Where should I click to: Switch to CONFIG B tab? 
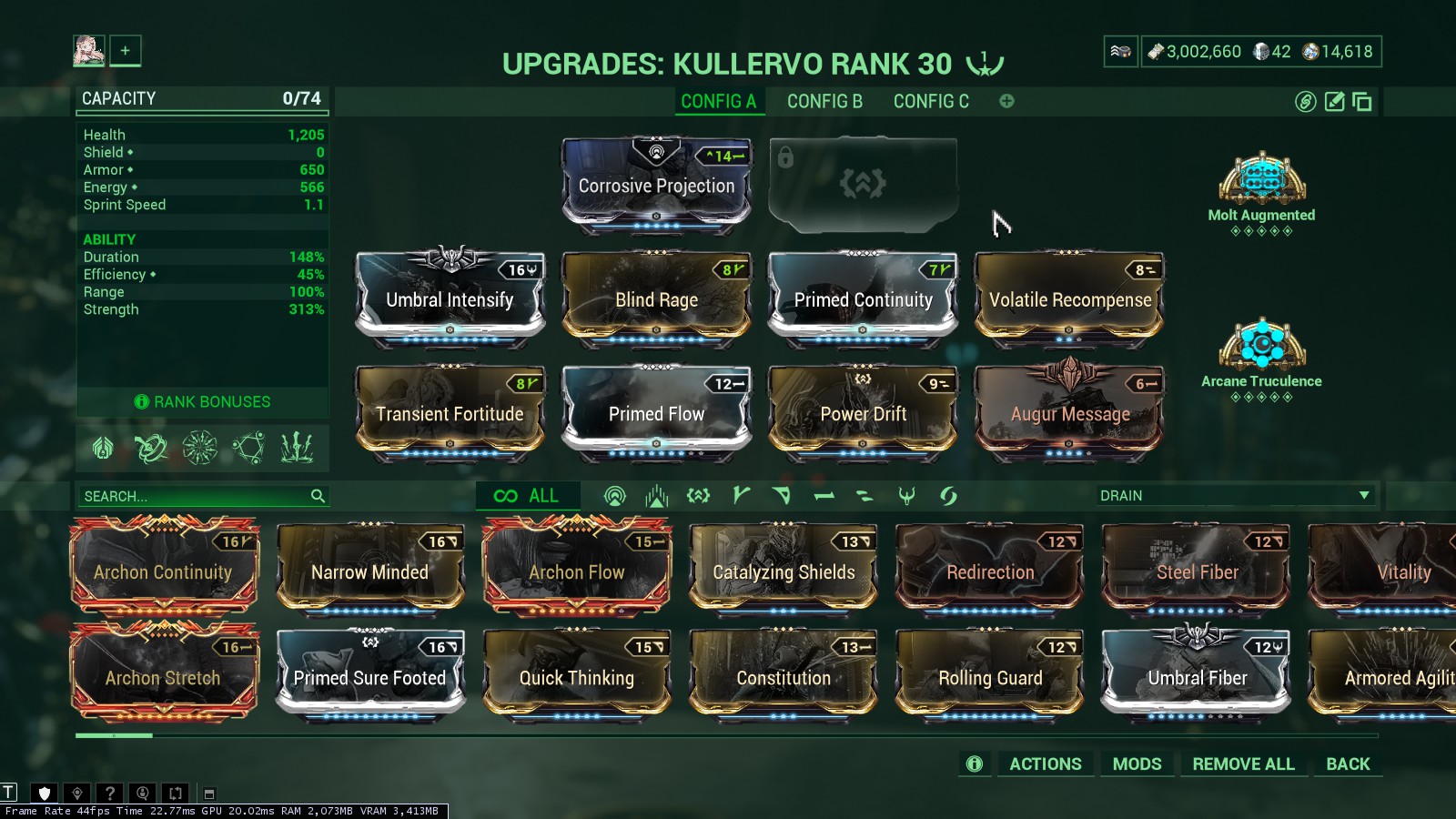click(x=824, y=102)
